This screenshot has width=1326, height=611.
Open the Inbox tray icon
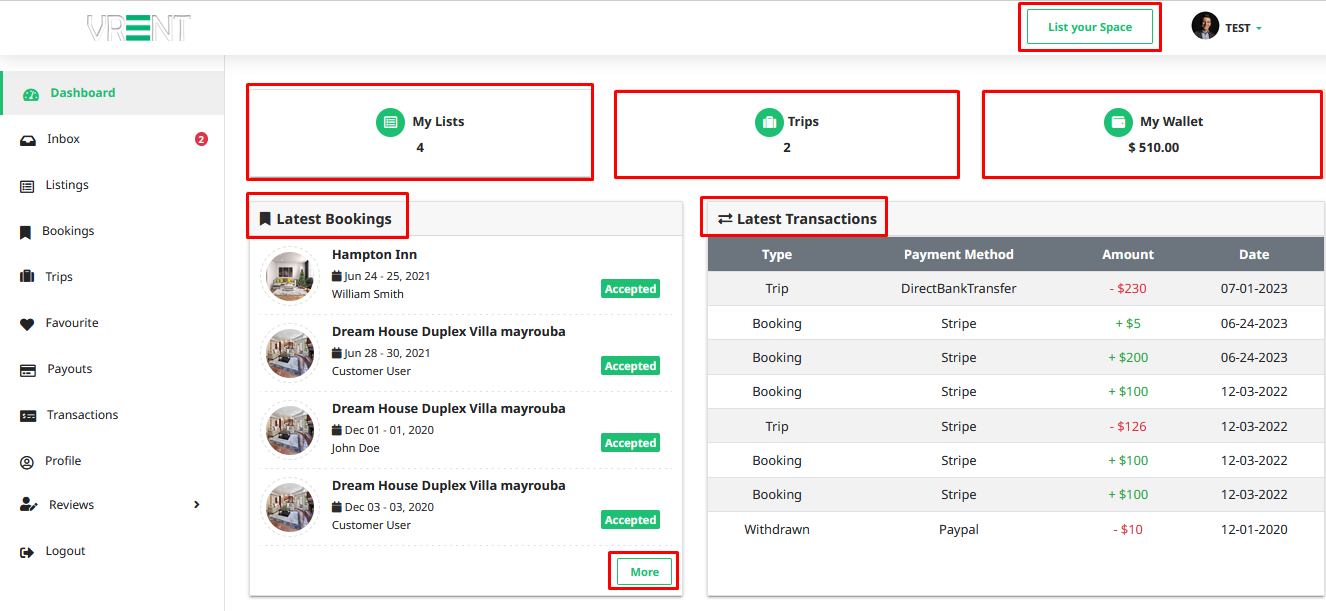click(x=28, y=140)
